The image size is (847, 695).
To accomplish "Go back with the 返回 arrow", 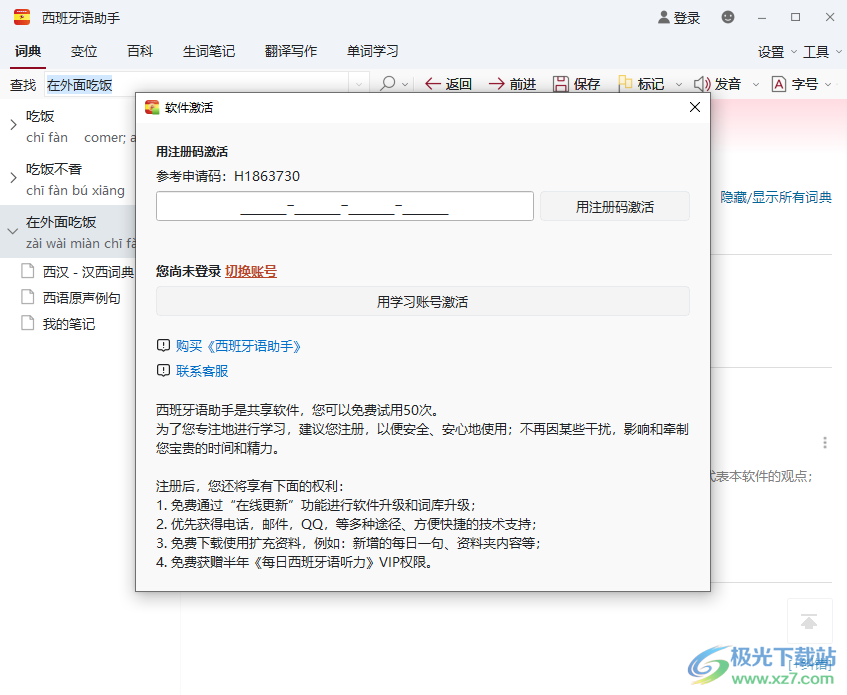I will click(x=433, y=84).
